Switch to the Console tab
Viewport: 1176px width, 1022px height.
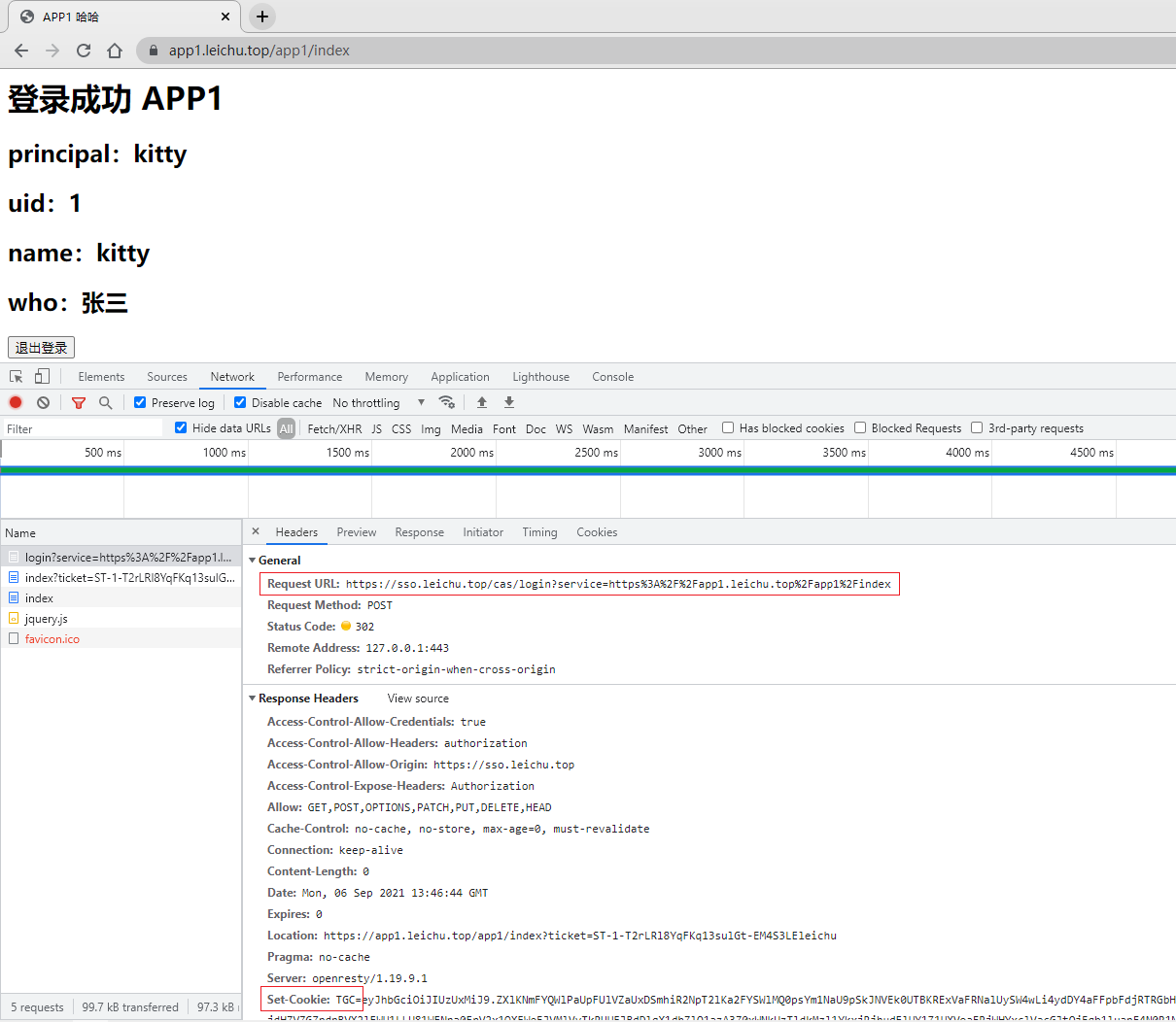point(612,377)
